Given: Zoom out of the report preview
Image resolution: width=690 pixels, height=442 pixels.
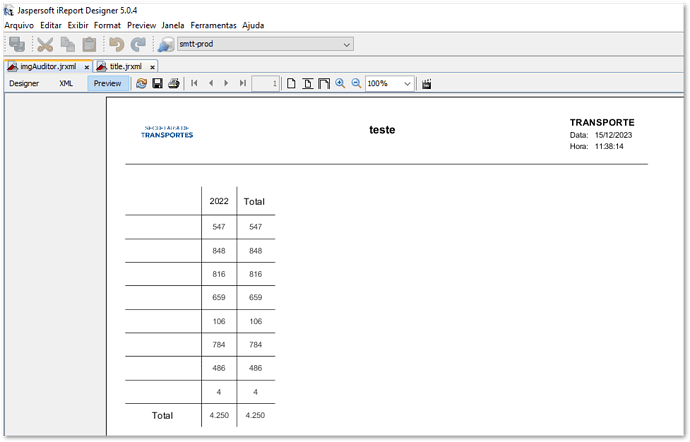Looking at the screenshot, I should tap(356, 83).
